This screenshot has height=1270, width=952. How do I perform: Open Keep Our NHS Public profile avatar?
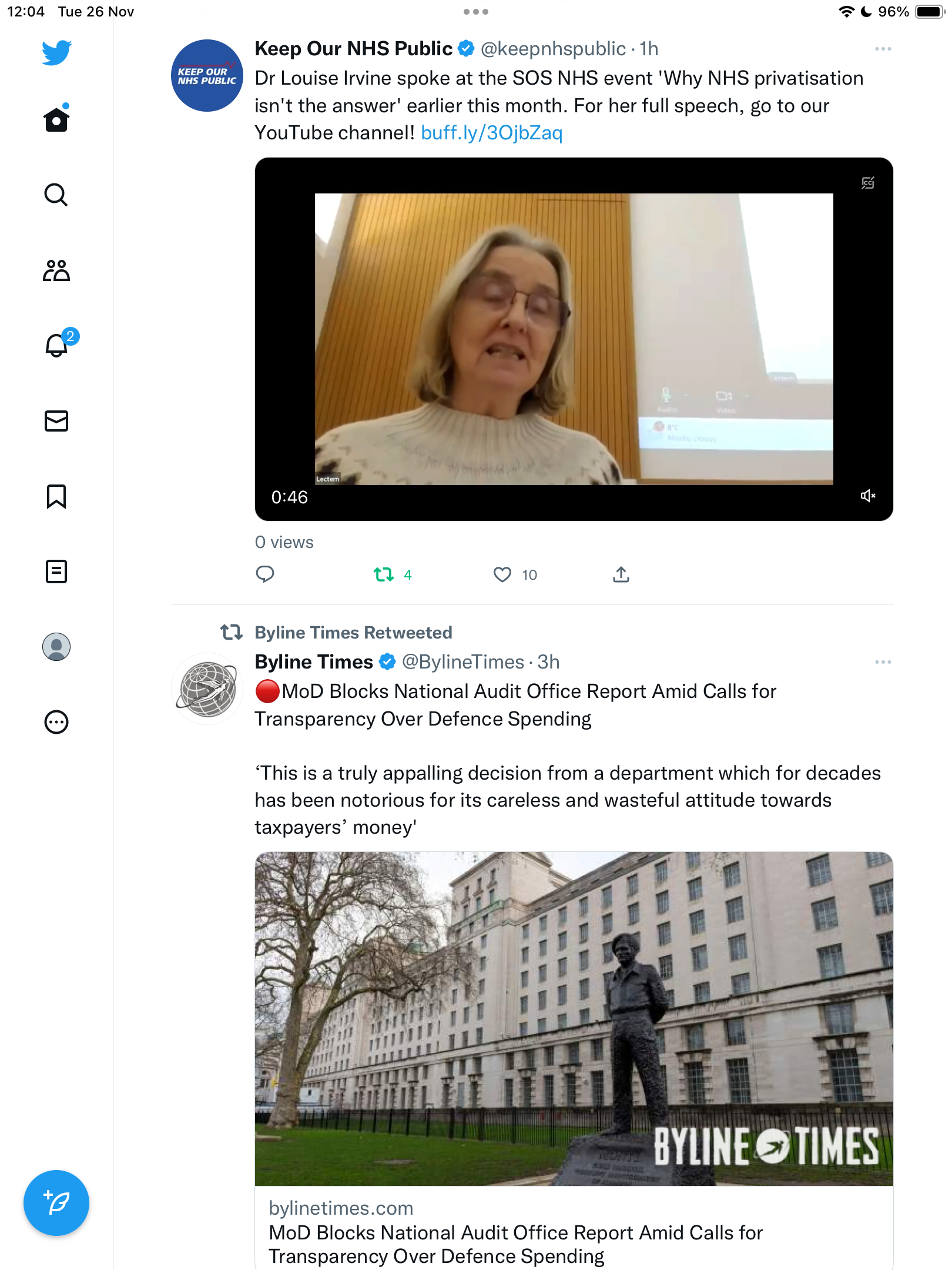pyautogui.click(x=207, y=76)
